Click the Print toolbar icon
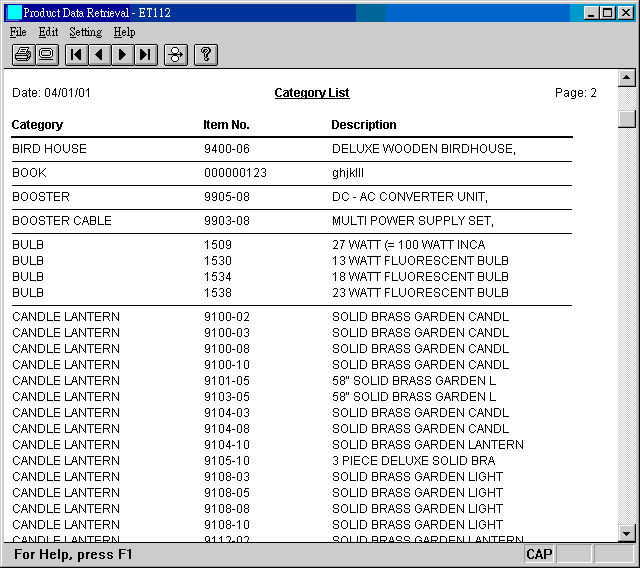This screenshot has width=640, height=568. [x=23, y=54]
